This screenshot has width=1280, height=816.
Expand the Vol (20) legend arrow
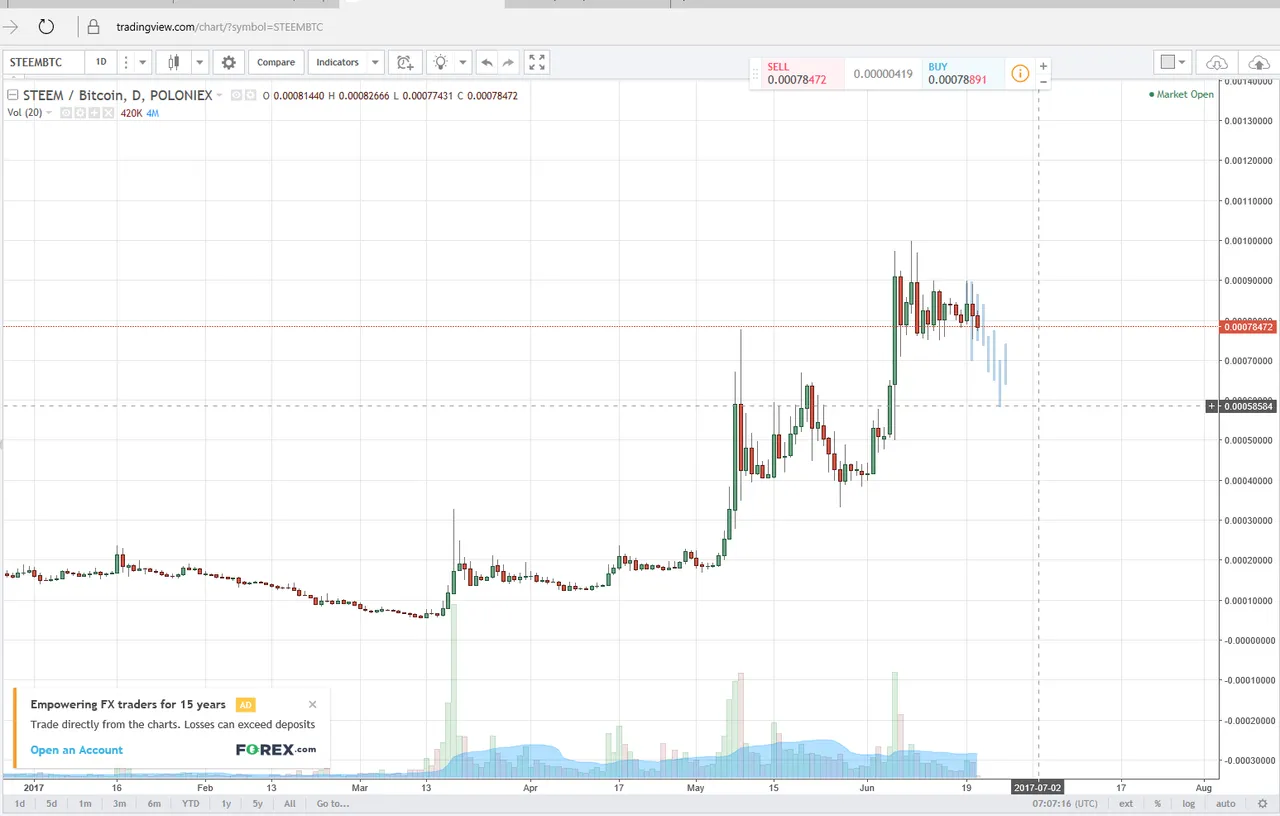49,113
